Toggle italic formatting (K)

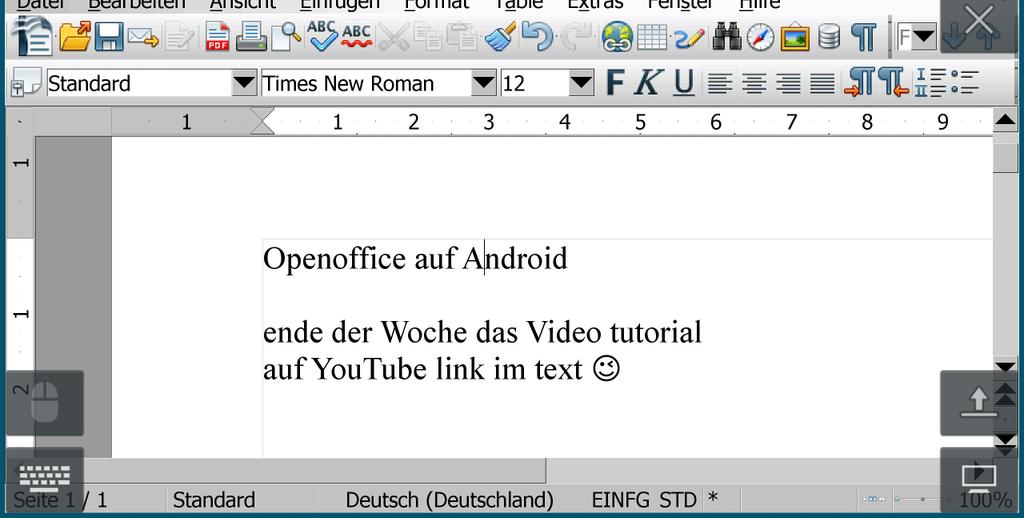click(648, 83)
